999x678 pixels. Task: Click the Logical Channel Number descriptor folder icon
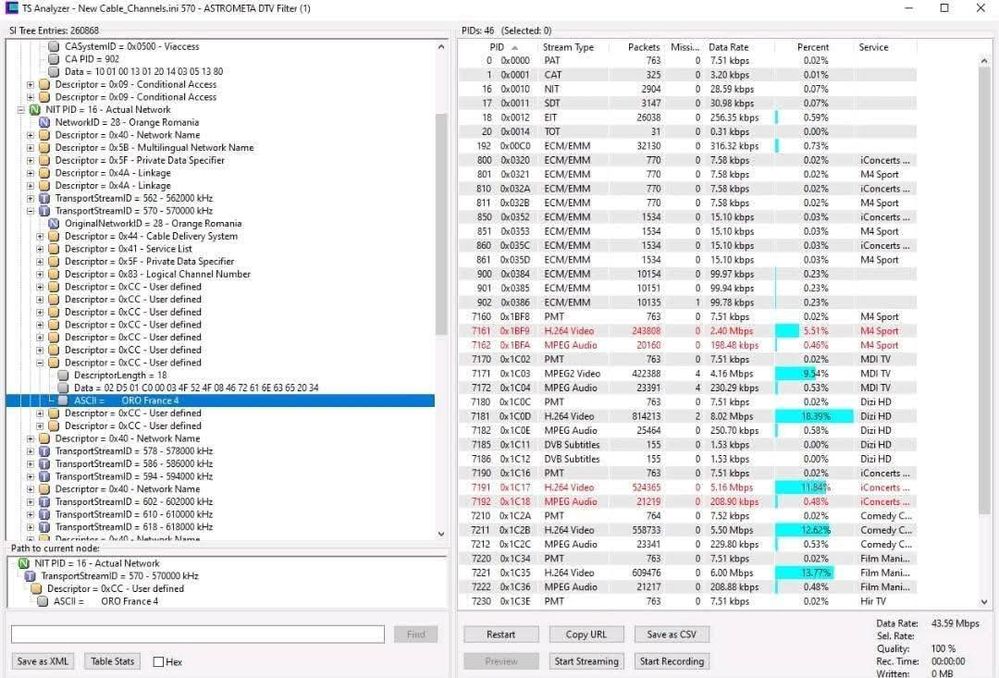click(55, 274)
